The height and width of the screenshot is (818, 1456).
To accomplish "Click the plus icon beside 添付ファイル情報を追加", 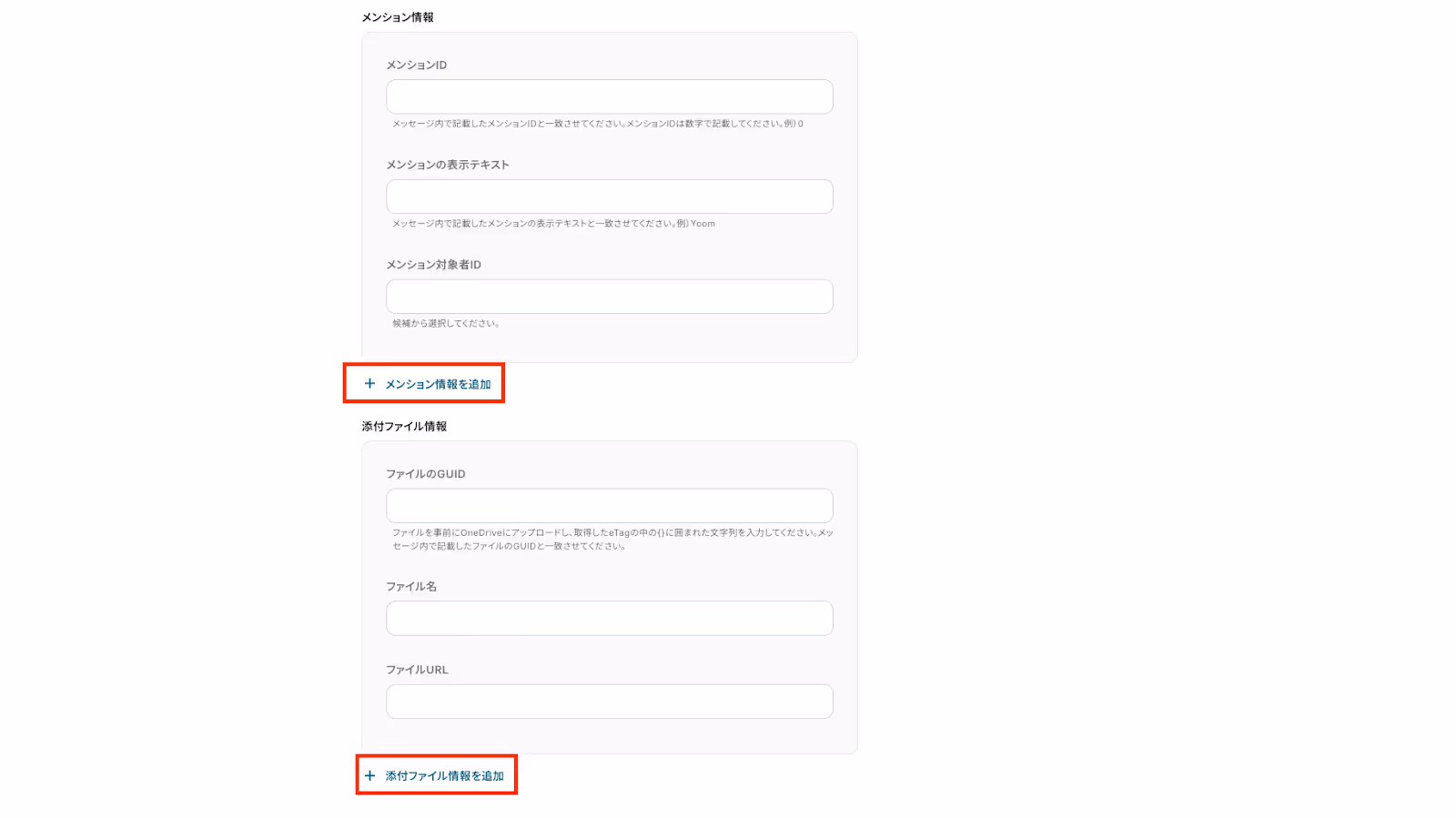I will coord(369,776).
